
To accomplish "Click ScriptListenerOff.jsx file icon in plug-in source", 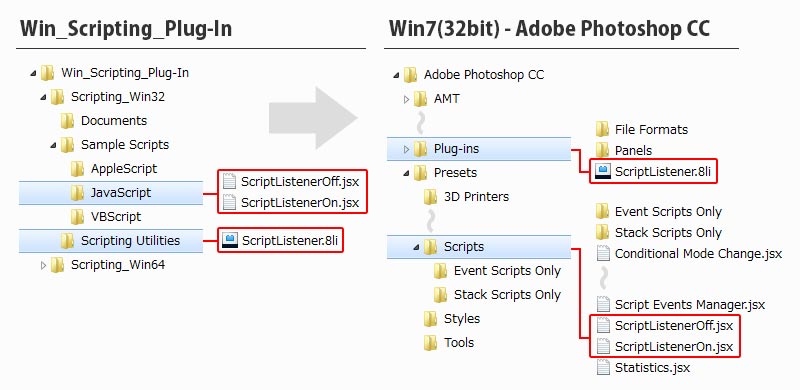I will 230,181.
